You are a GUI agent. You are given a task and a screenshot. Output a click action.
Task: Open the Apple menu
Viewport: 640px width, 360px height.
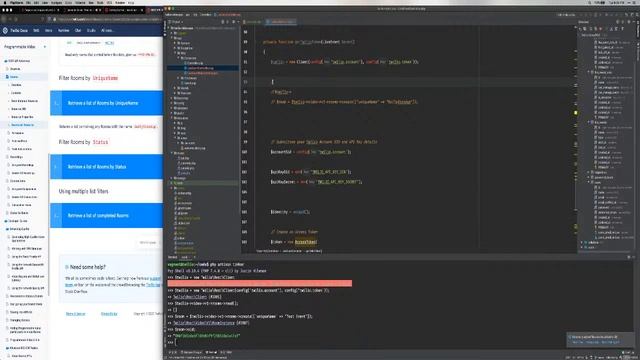click(4, 2)
